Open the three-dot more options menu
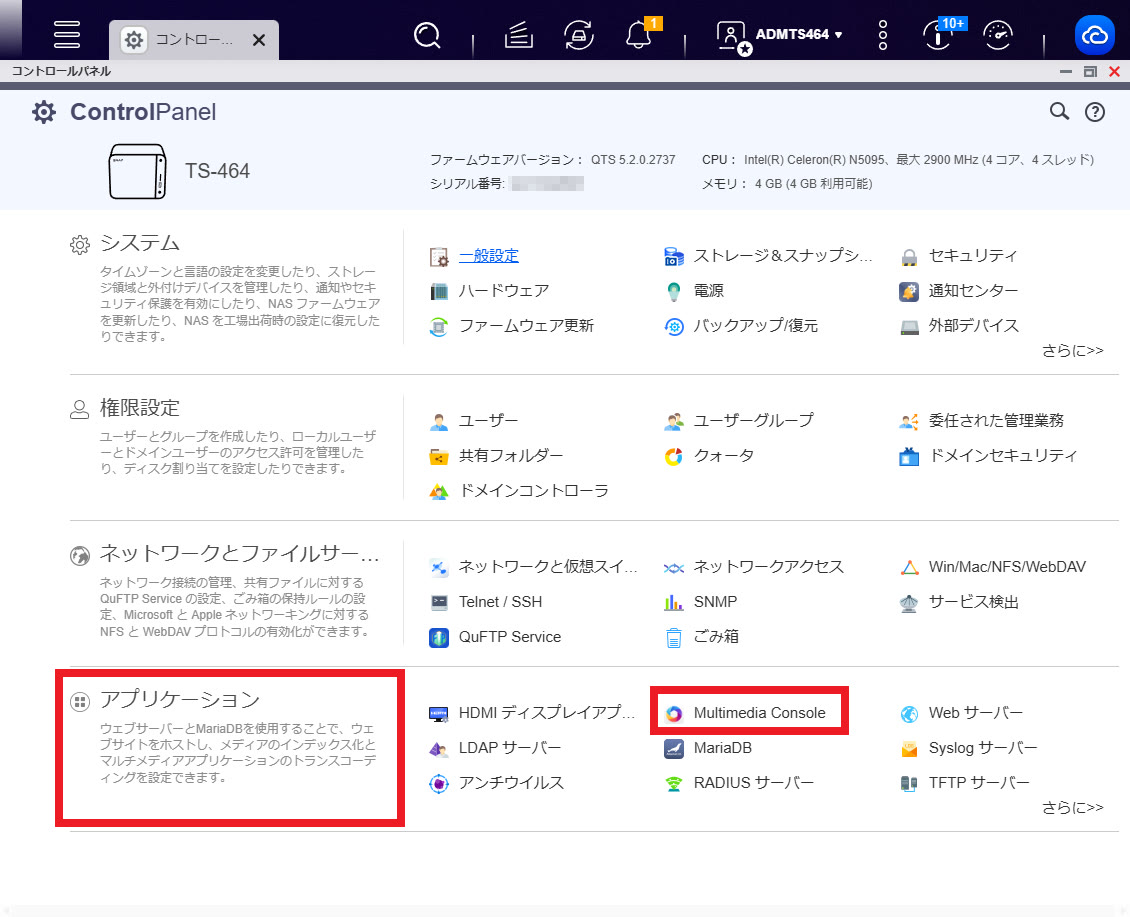The image size is (1130, 917). [x=883, y=35]
